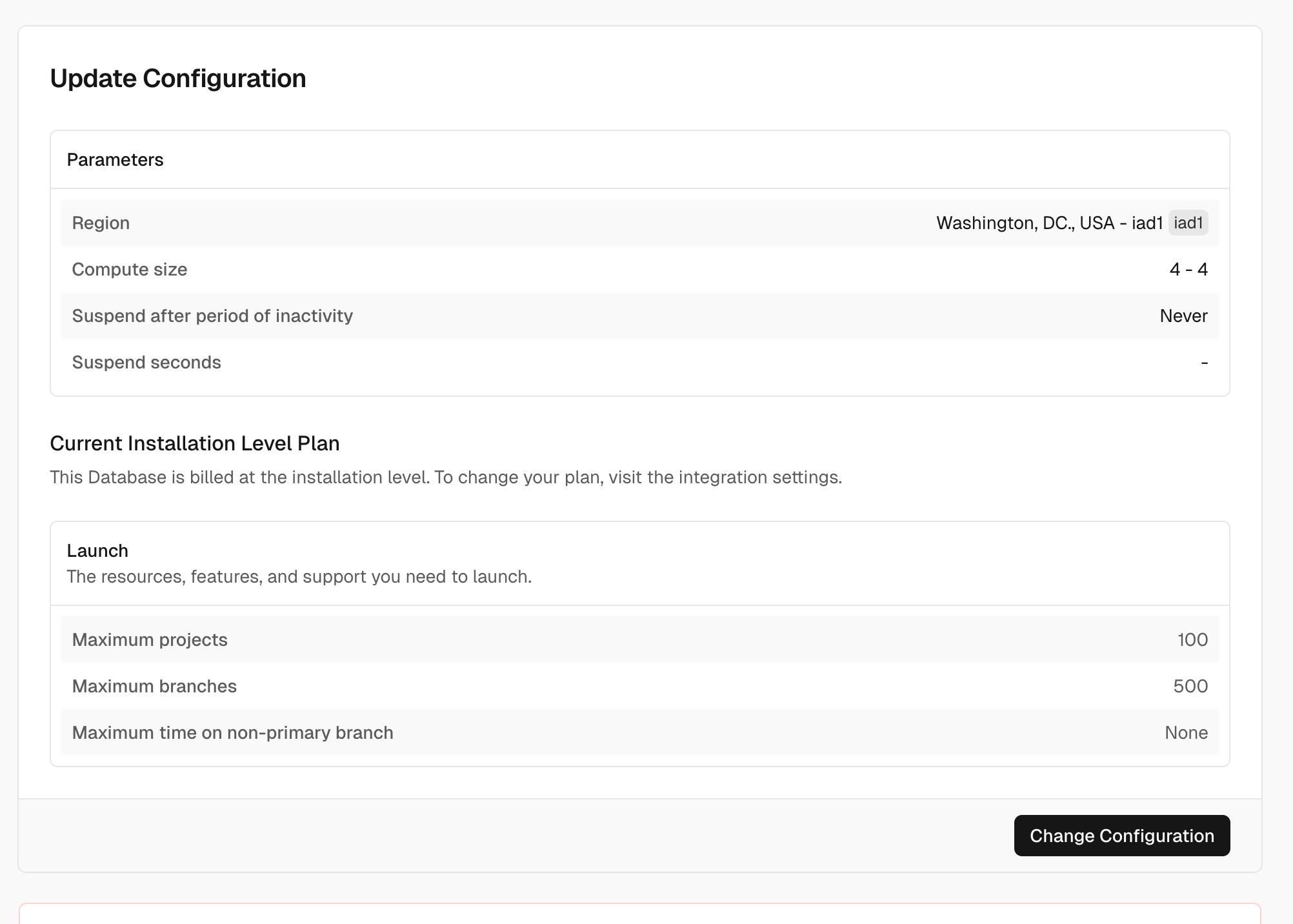Click the Change Configuration button
This screenshot has width=1293, height=924.
coord(1121,836)
